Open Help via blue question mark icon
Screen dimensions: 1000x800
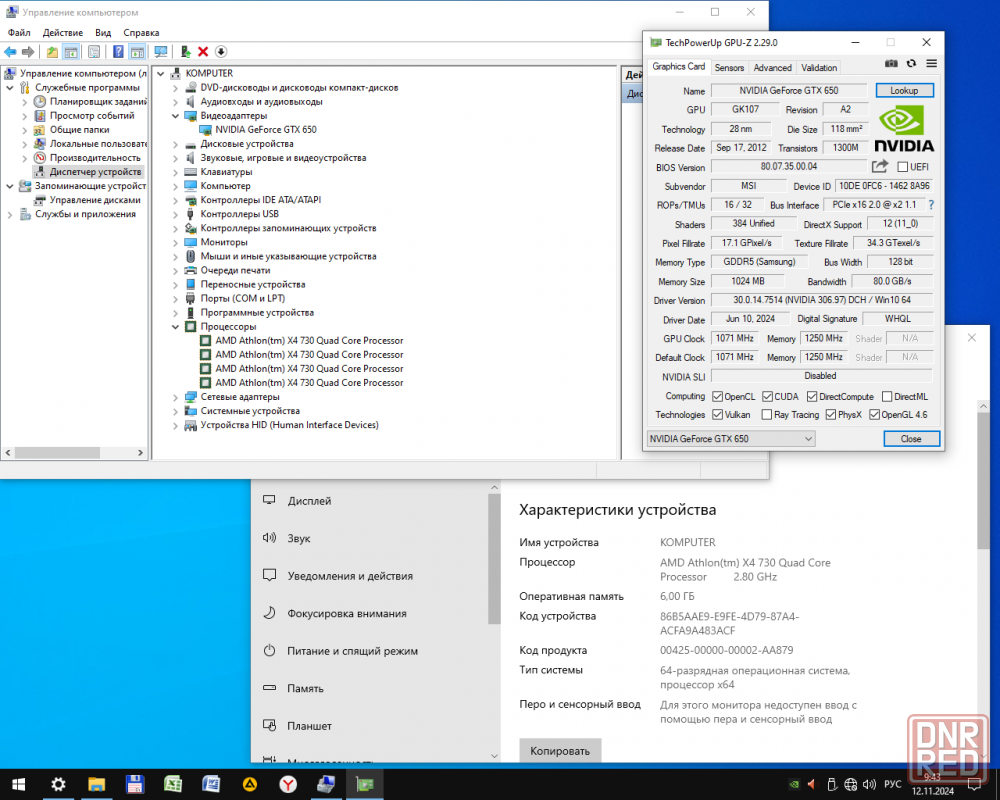118,52
